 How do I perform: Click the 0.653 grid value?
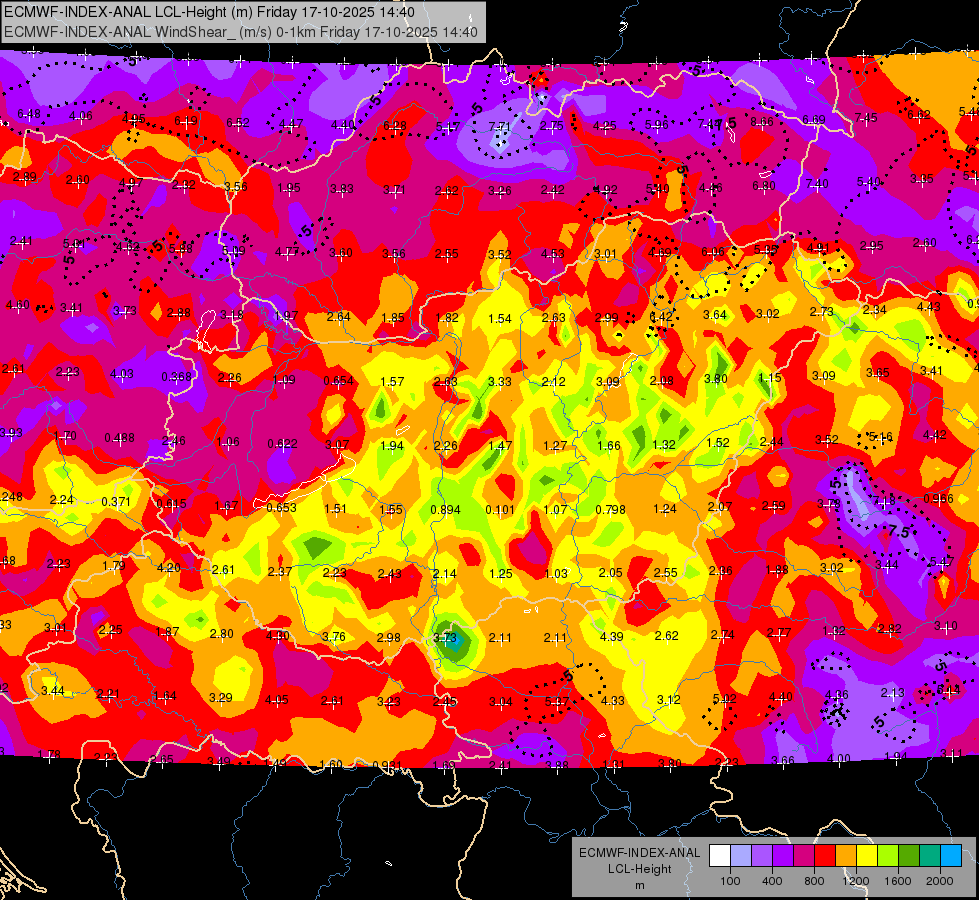coord(282,507)
